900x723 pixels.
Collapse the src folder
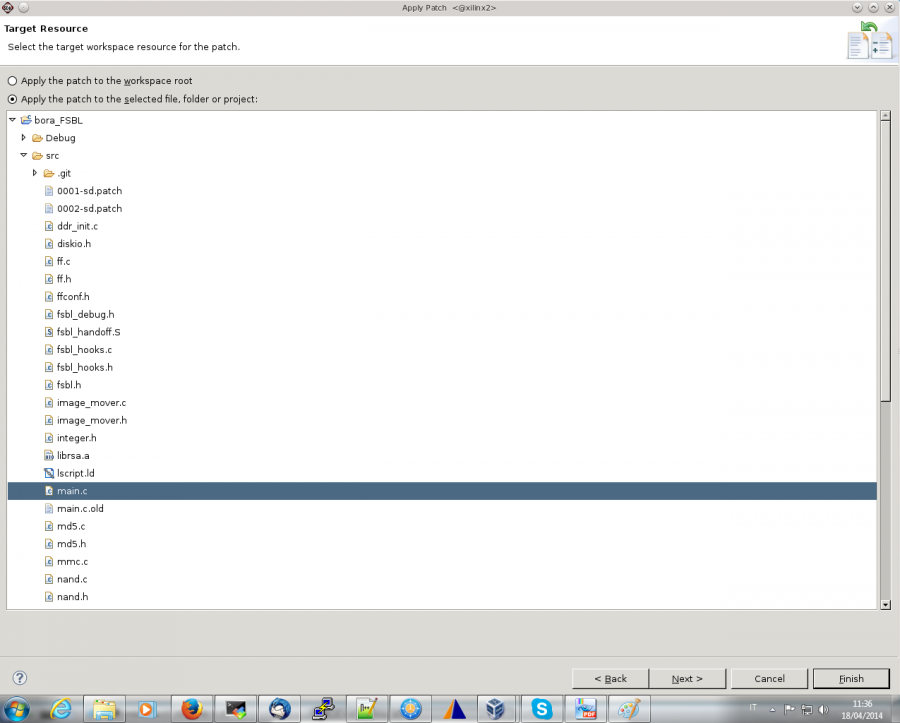[24, 156]
